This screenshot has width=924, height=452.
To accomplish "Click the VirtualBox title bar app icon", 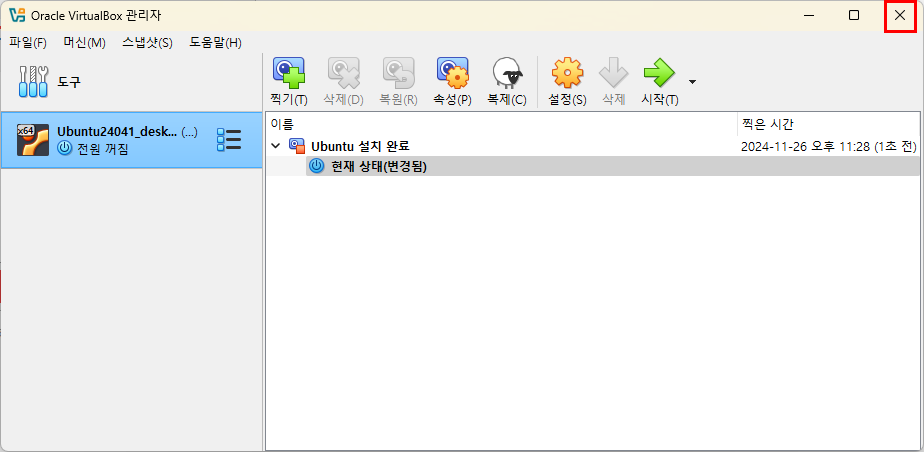I will (17, 16).
